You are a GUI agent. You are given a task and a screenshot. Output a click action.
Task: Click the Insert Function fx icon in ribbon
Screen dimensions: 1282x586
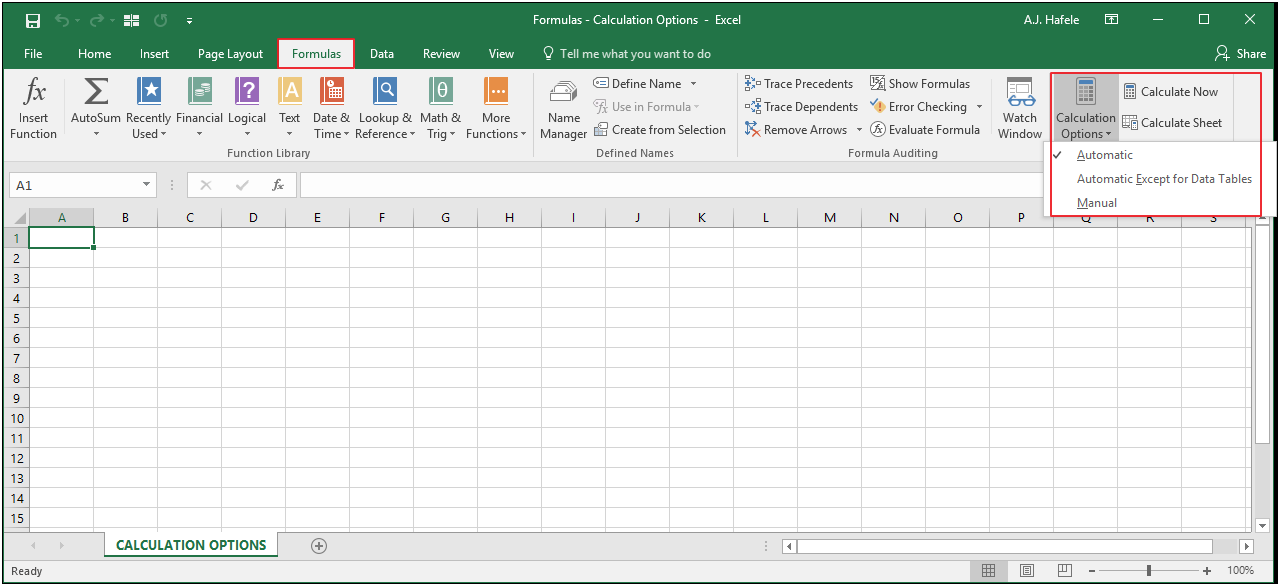(x=34, y=92)
